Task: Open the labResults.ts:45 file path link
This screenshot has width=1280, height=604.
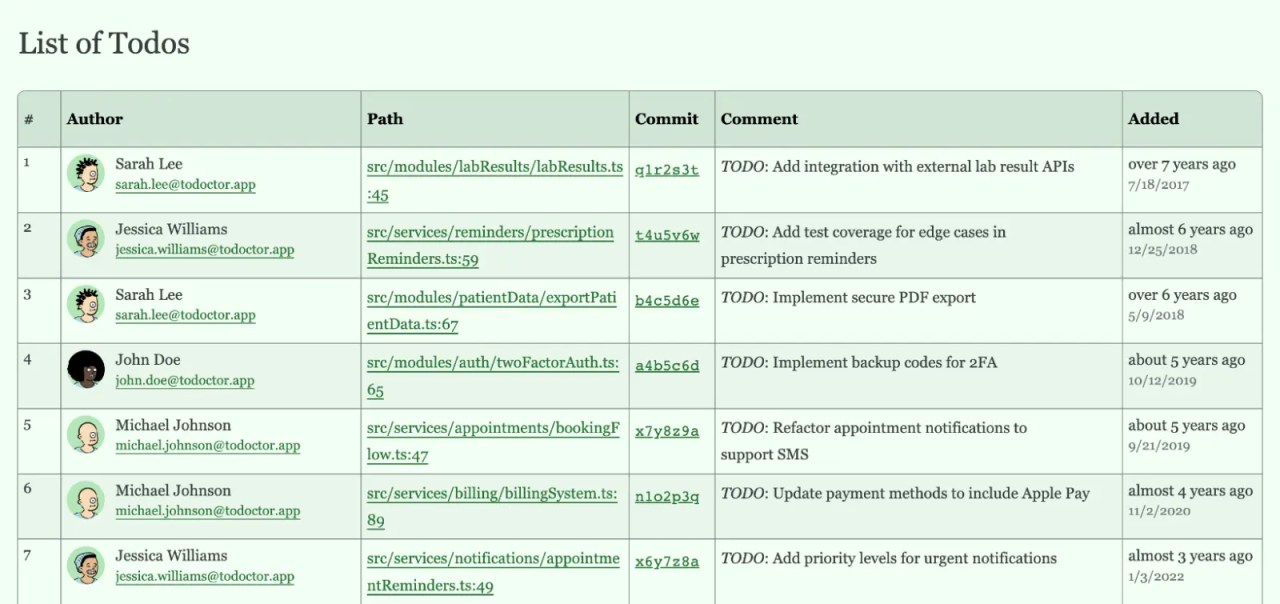Action: [x=495, y=180]
